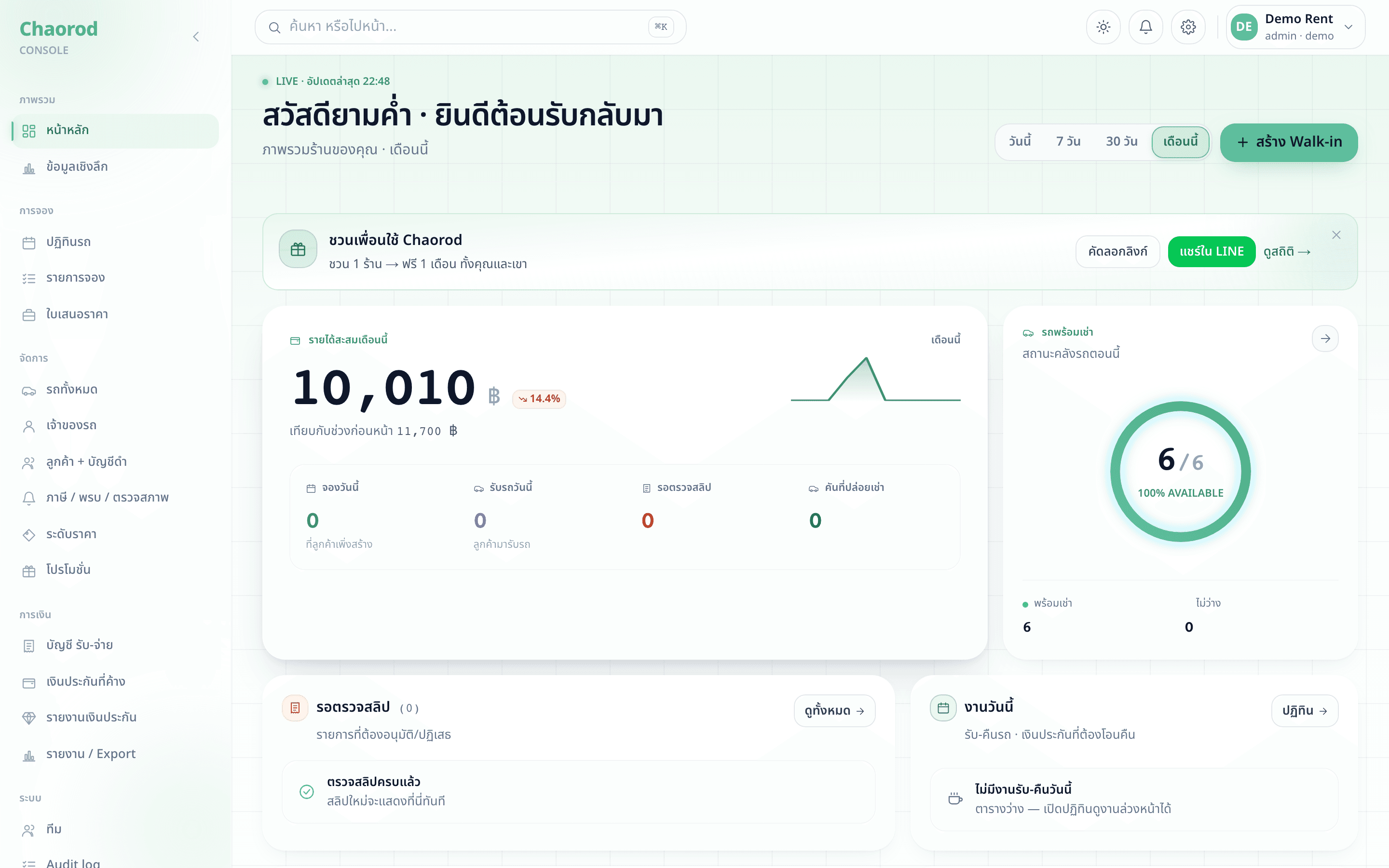
Task: Open ปฏิทินรถ calendar page
Action: click(115, 242)
